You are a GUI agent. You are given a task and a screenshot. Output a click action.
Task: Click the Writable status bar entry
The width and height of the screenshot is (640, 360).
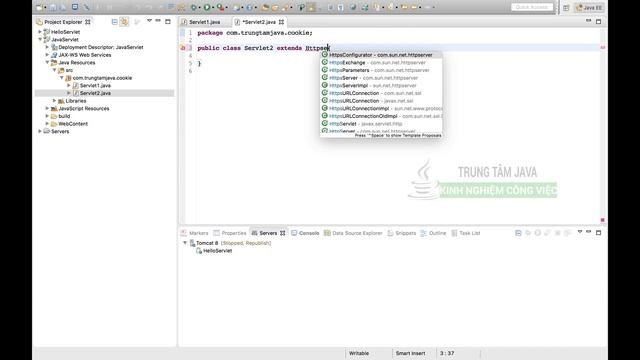[x=359, y=353]
